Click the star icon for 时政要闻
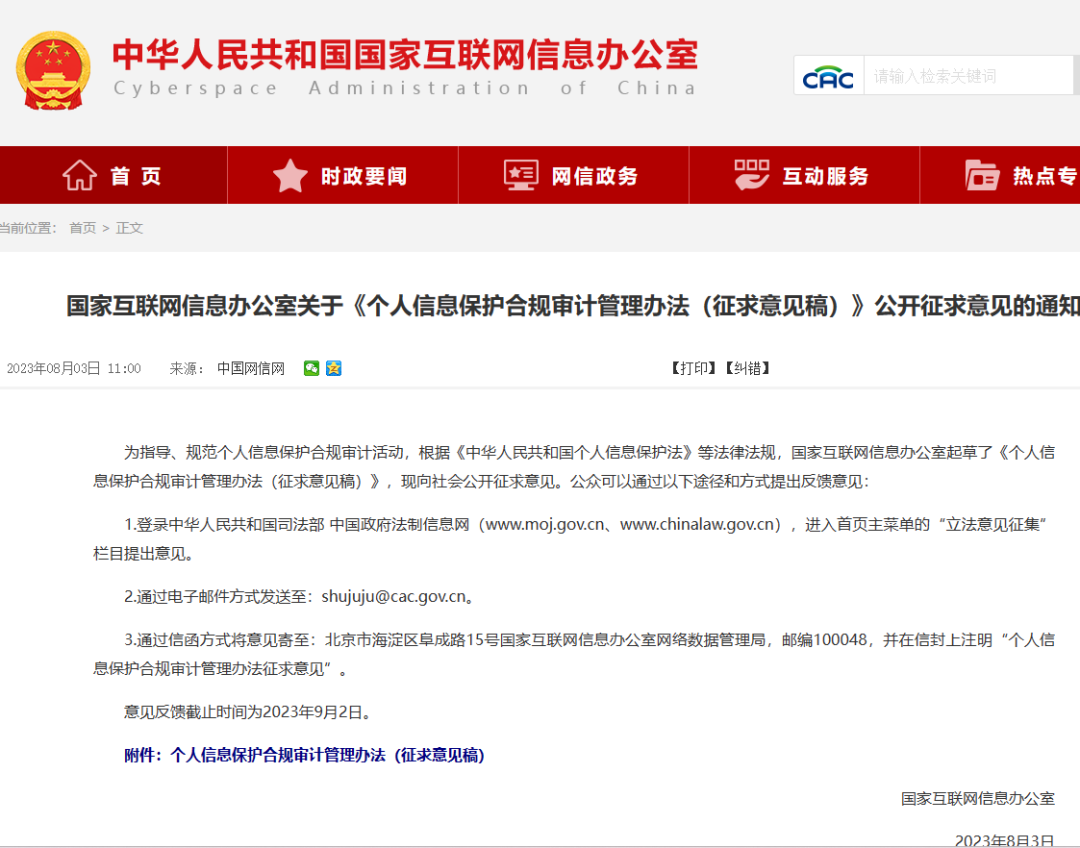The image size is (1080, 848). [290, 176]
